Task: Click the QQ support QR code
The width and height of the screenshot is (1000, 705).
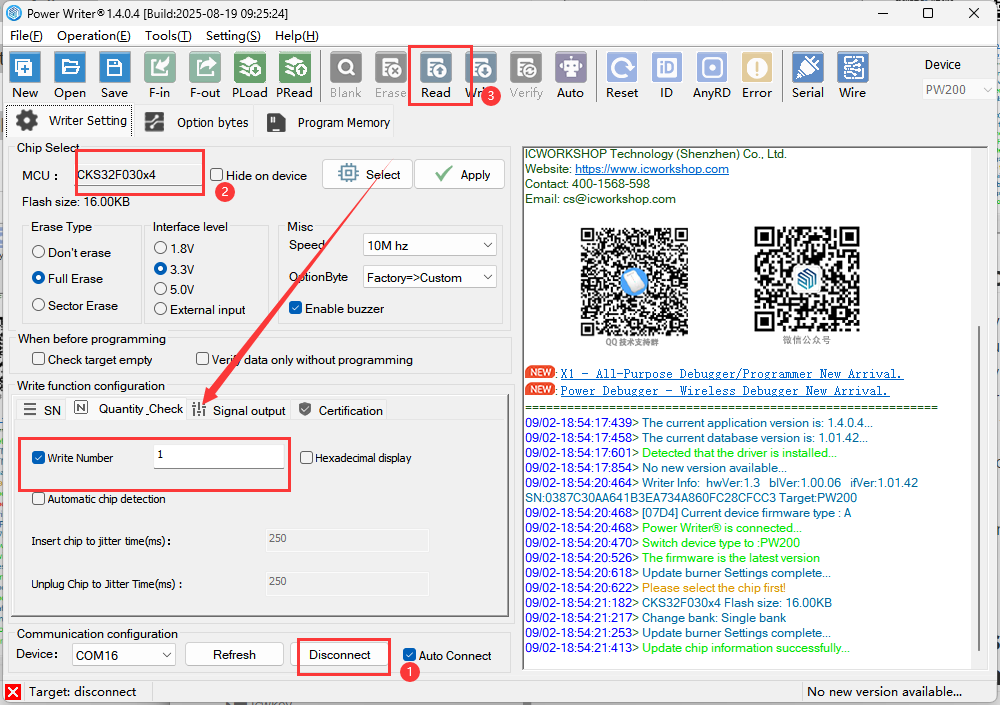Action: point(634,281)
